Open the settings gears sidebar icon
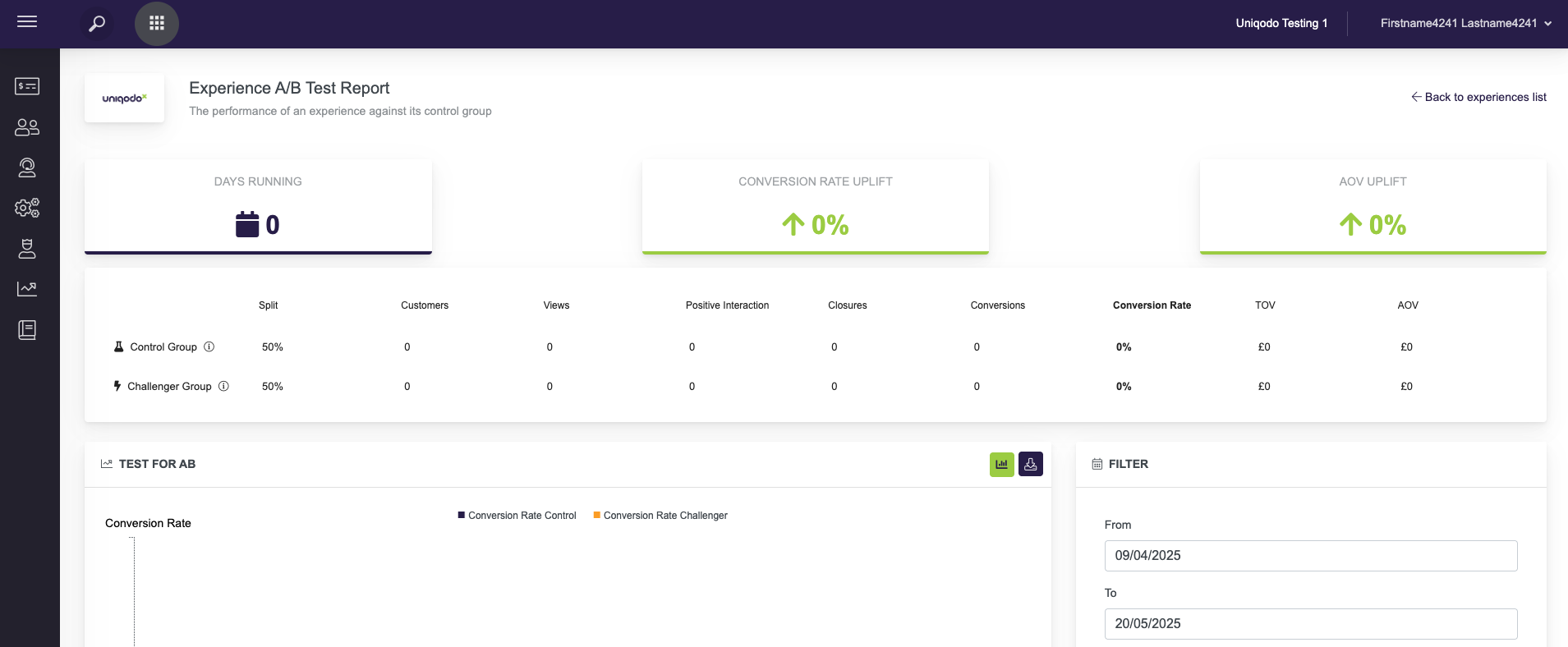 coord(27,208)
